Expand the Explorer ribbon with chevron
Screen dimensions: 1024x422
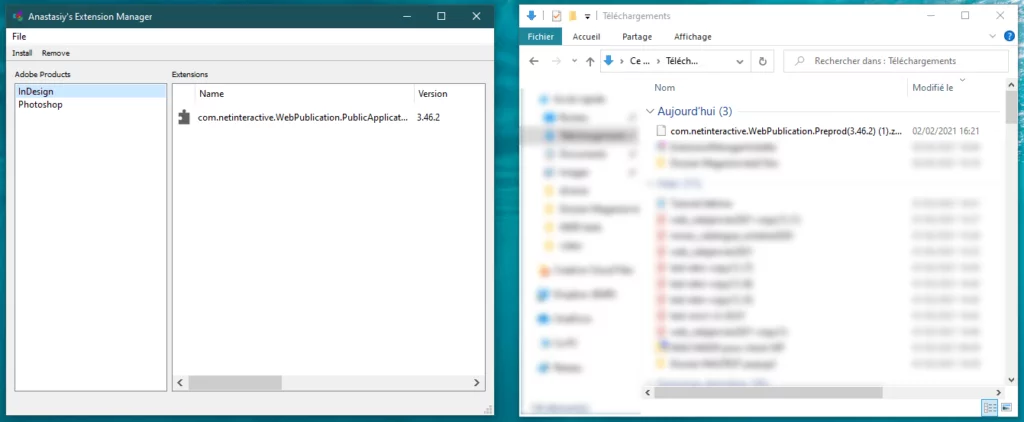[x=993, y=36]
